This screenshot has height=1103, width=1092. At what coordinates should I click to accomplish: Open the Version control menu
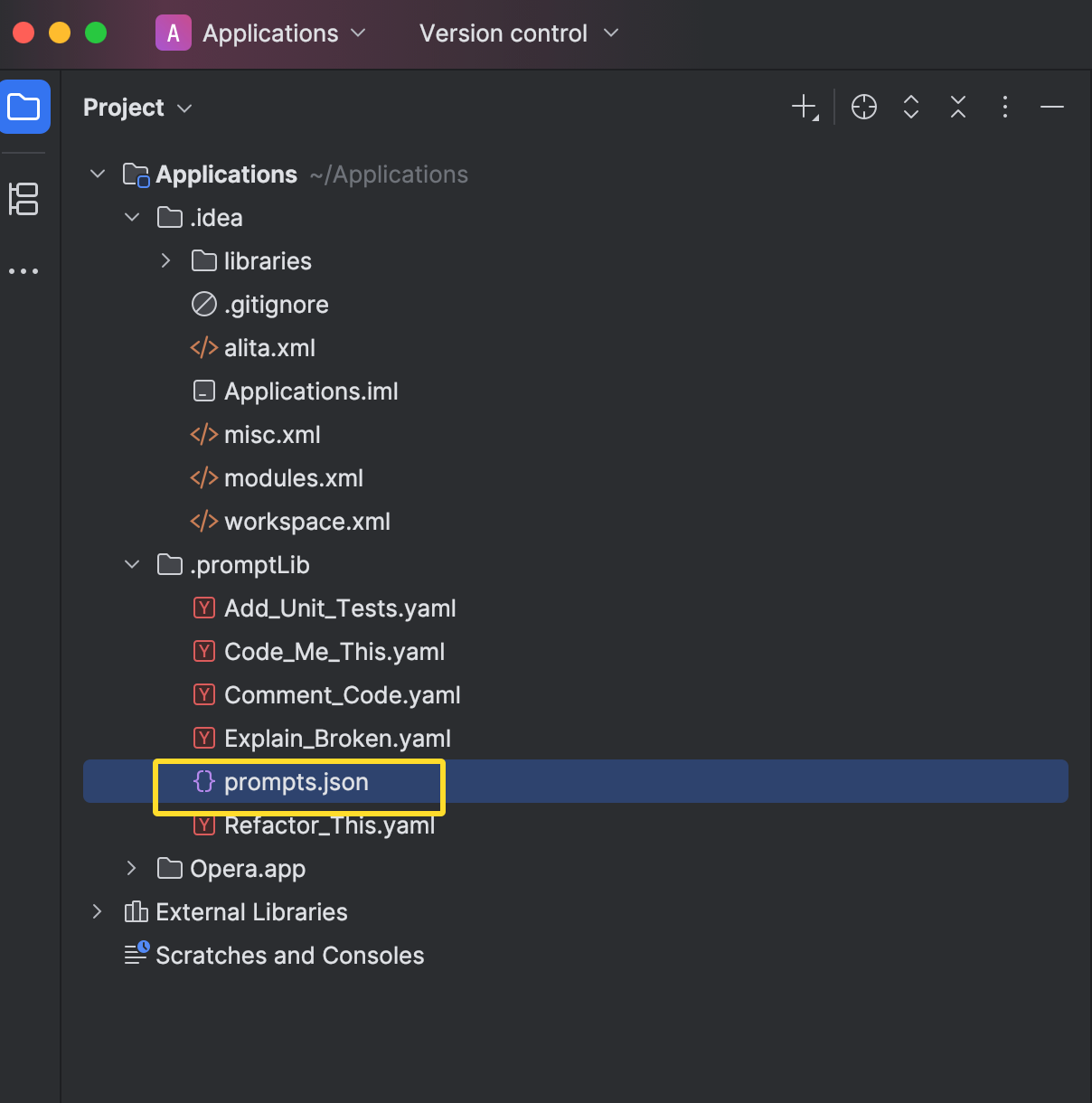click(519, 33)
